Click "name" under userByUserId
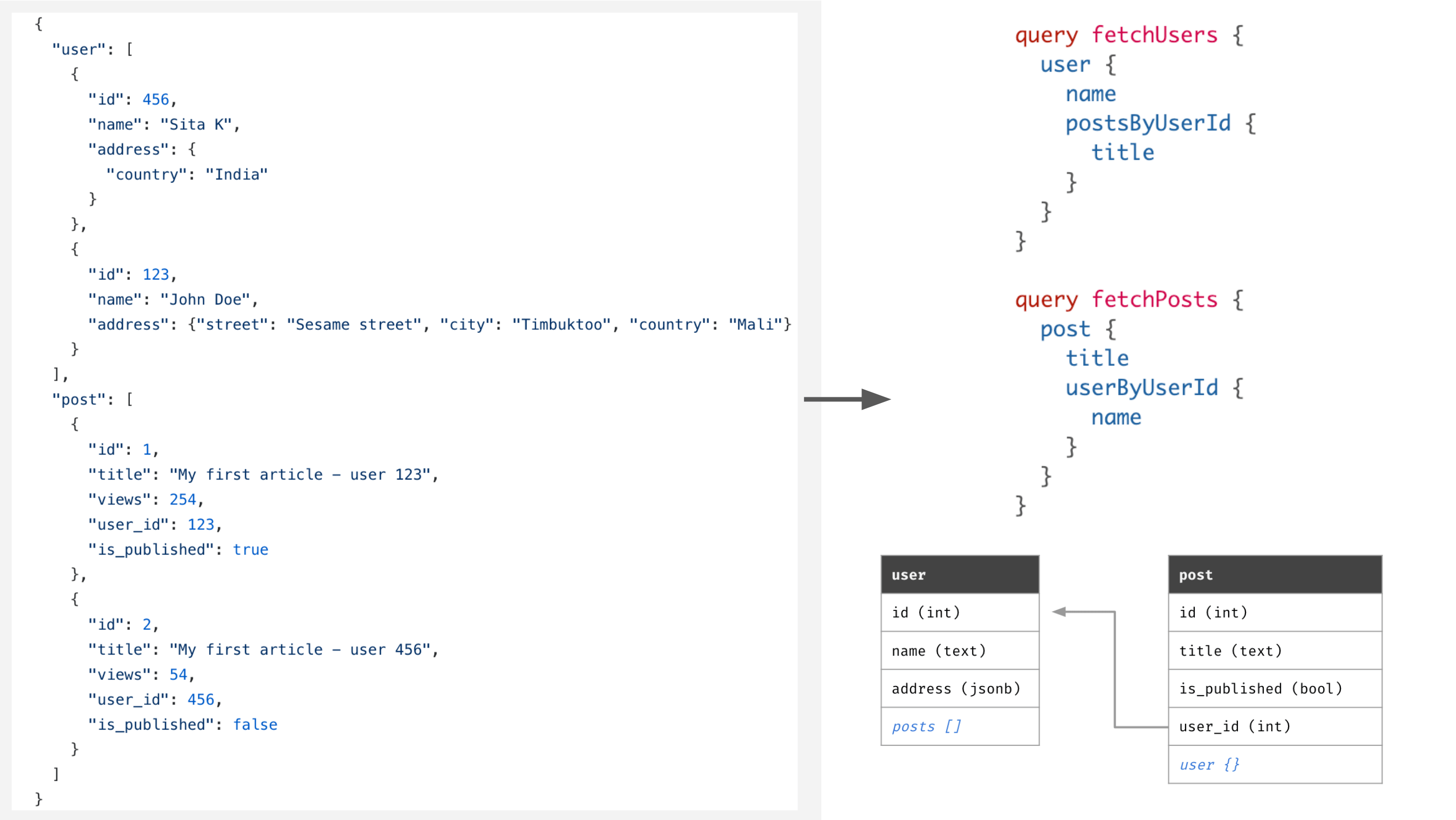 pyautogui.click(x=1116, y=417)
